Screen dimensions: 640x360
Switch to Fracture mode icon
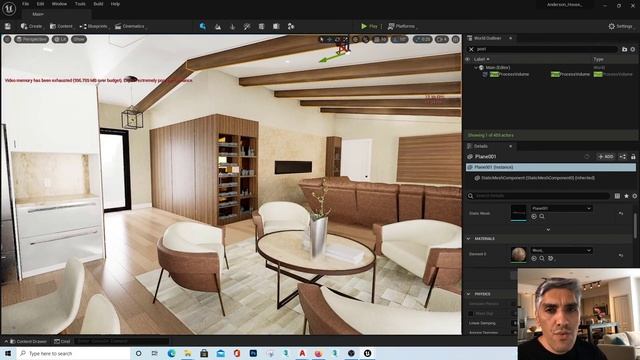click(276, 26)
